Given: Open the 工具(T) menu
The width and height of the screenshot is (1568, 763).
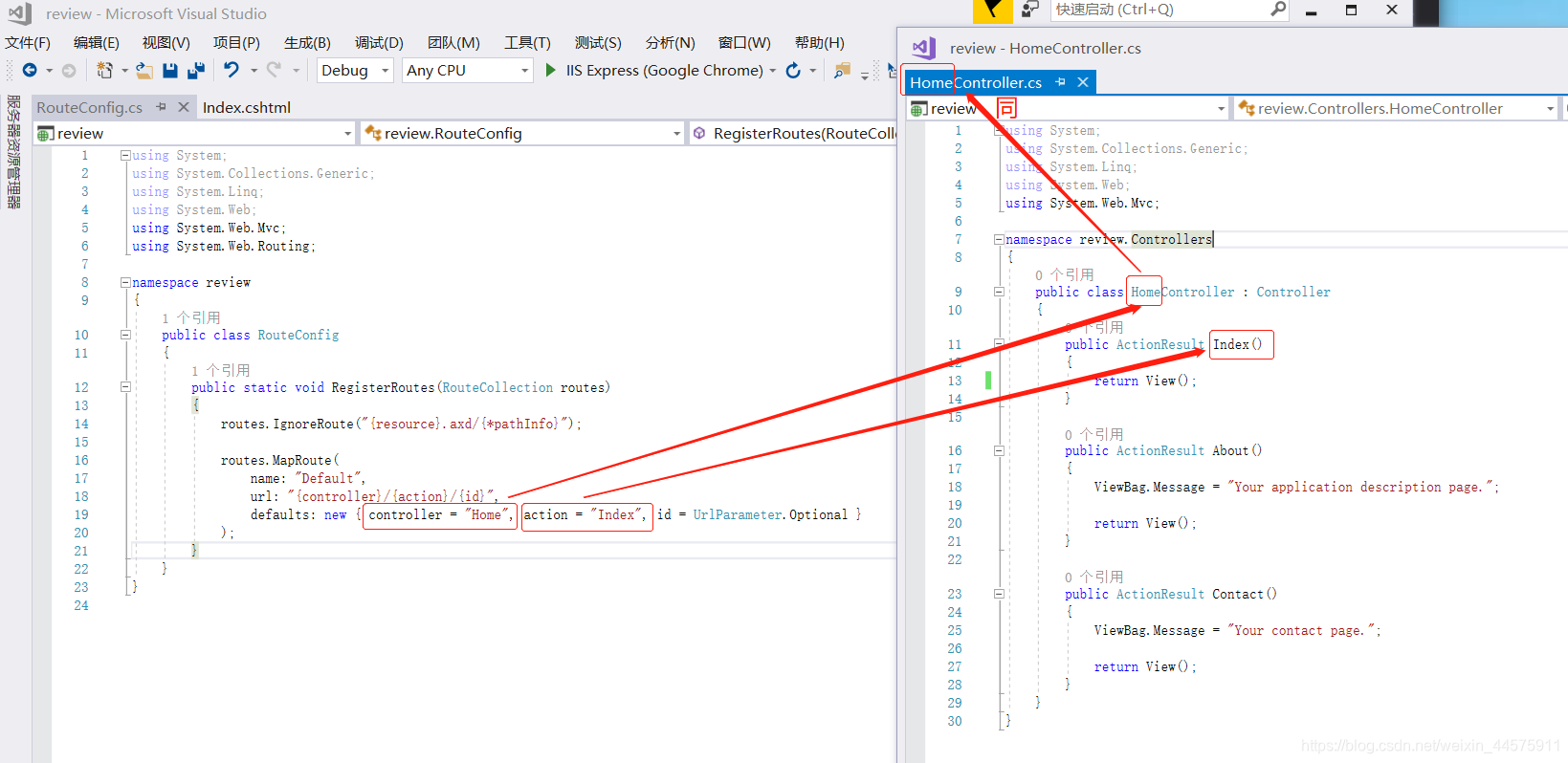Looking at the screenshot, I should [x=527, y=43].
